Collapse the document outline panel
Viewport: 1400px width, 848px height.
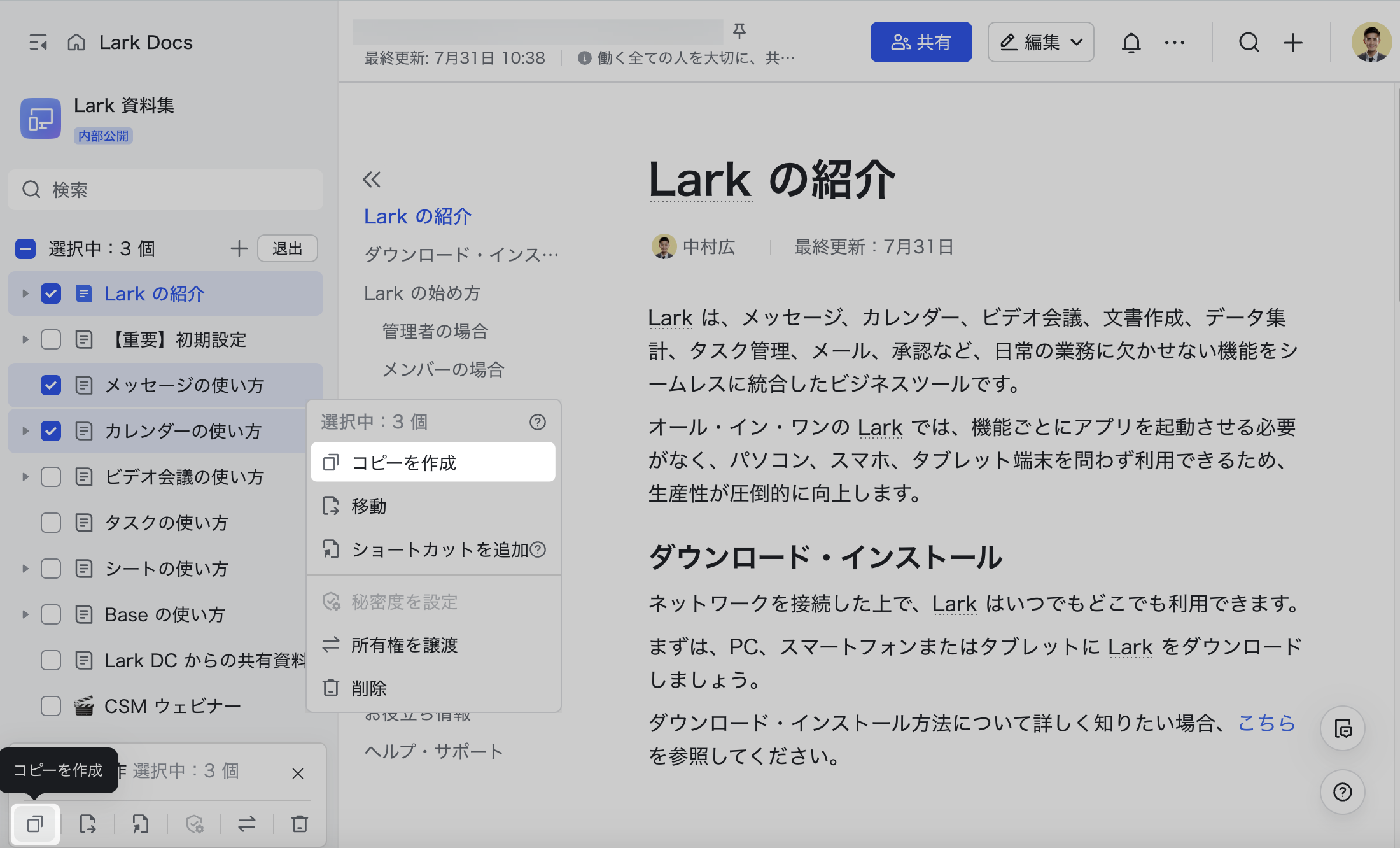[372, 180]
